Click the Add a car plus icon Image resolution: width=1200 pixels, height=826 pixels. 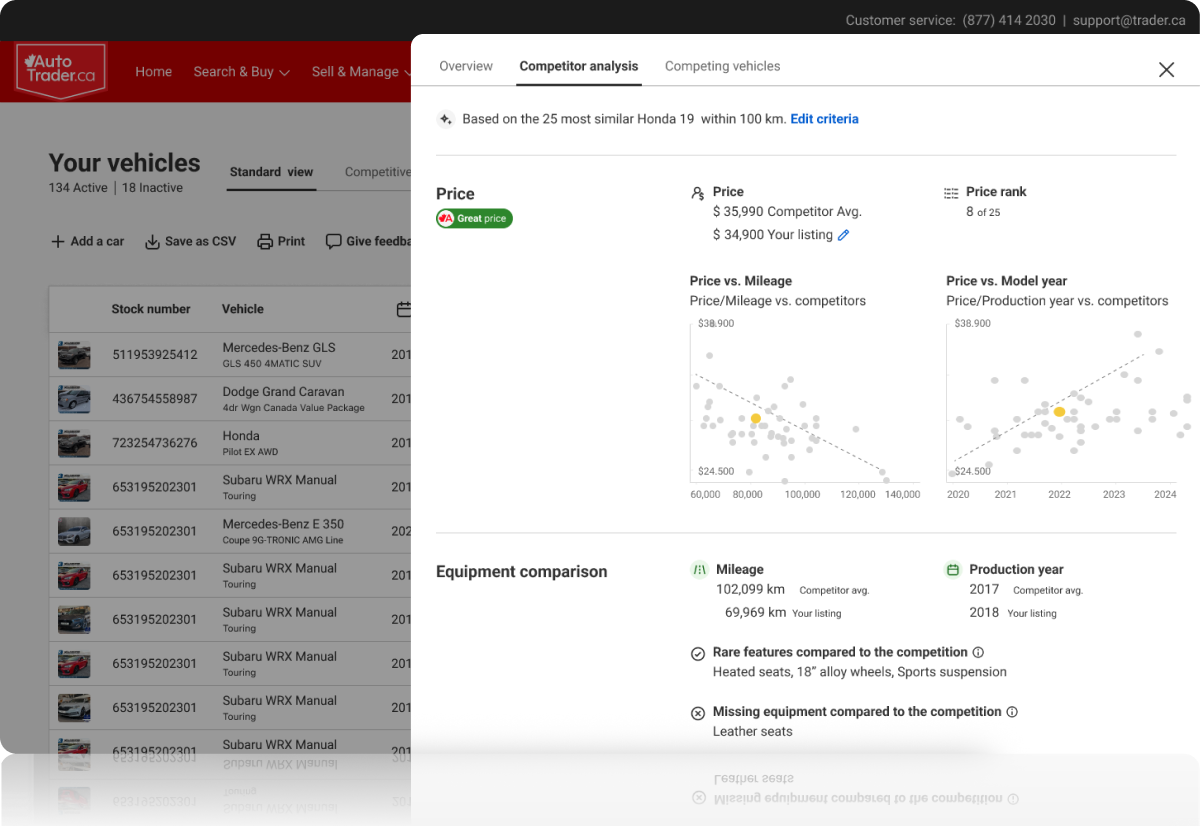pos(57,241)
